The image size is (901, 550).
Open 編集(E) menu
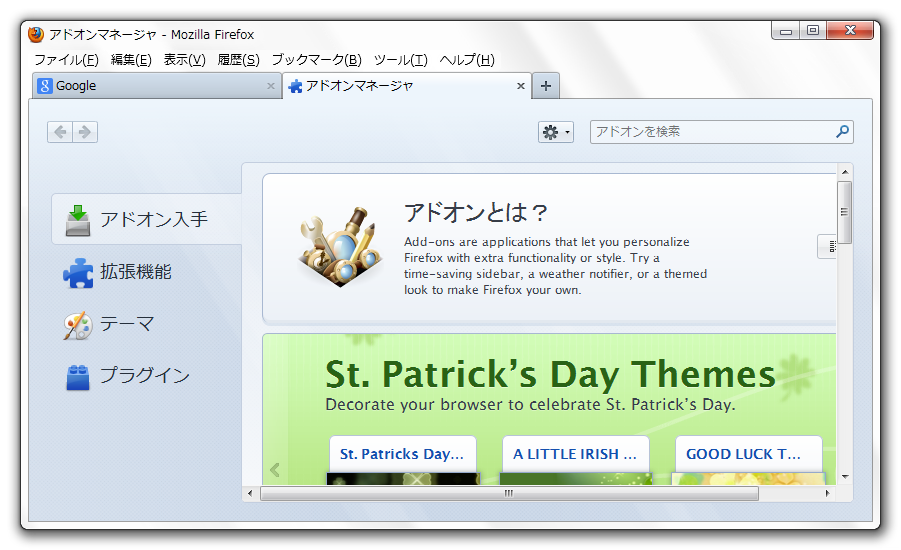coord(131,60)
